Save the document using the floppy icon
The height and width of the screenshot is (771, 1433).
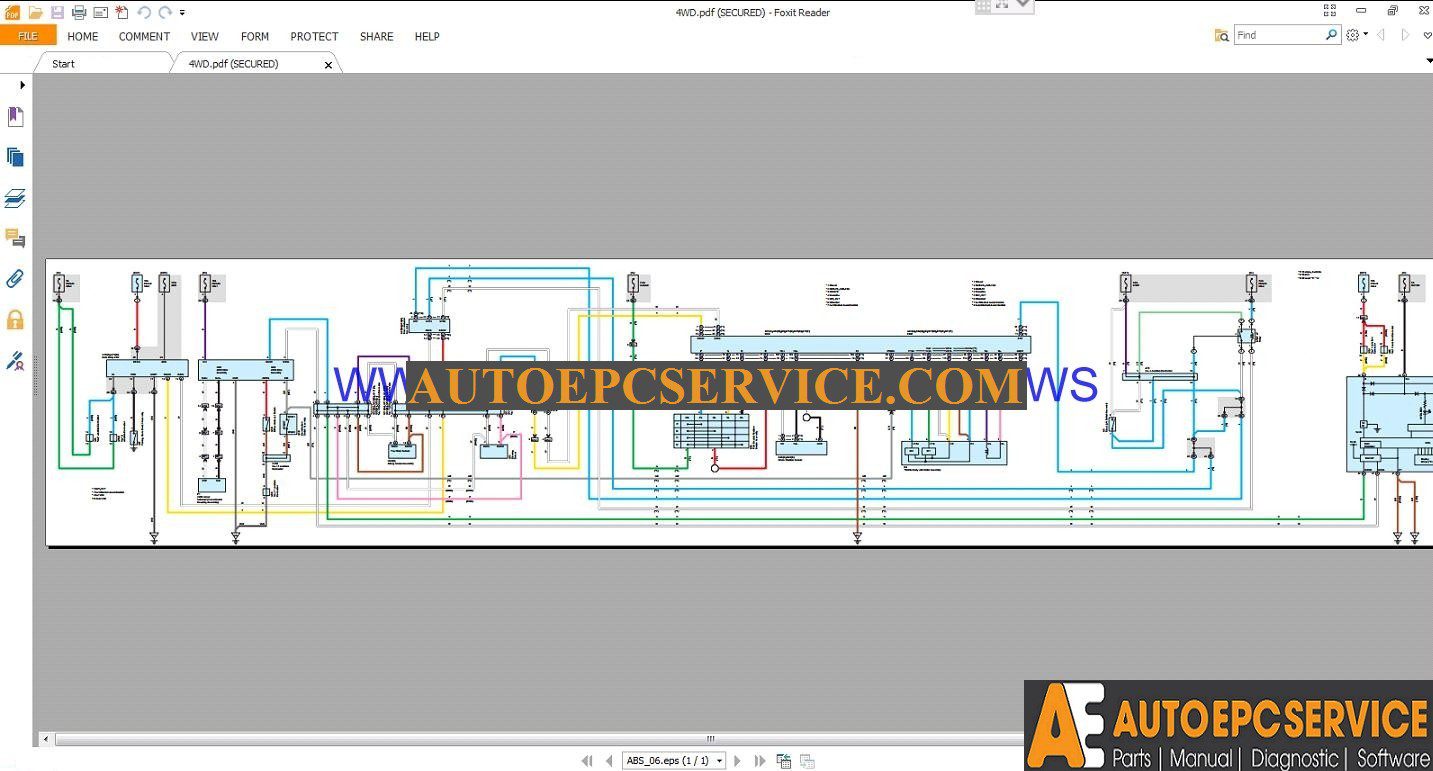pos(57,12)
